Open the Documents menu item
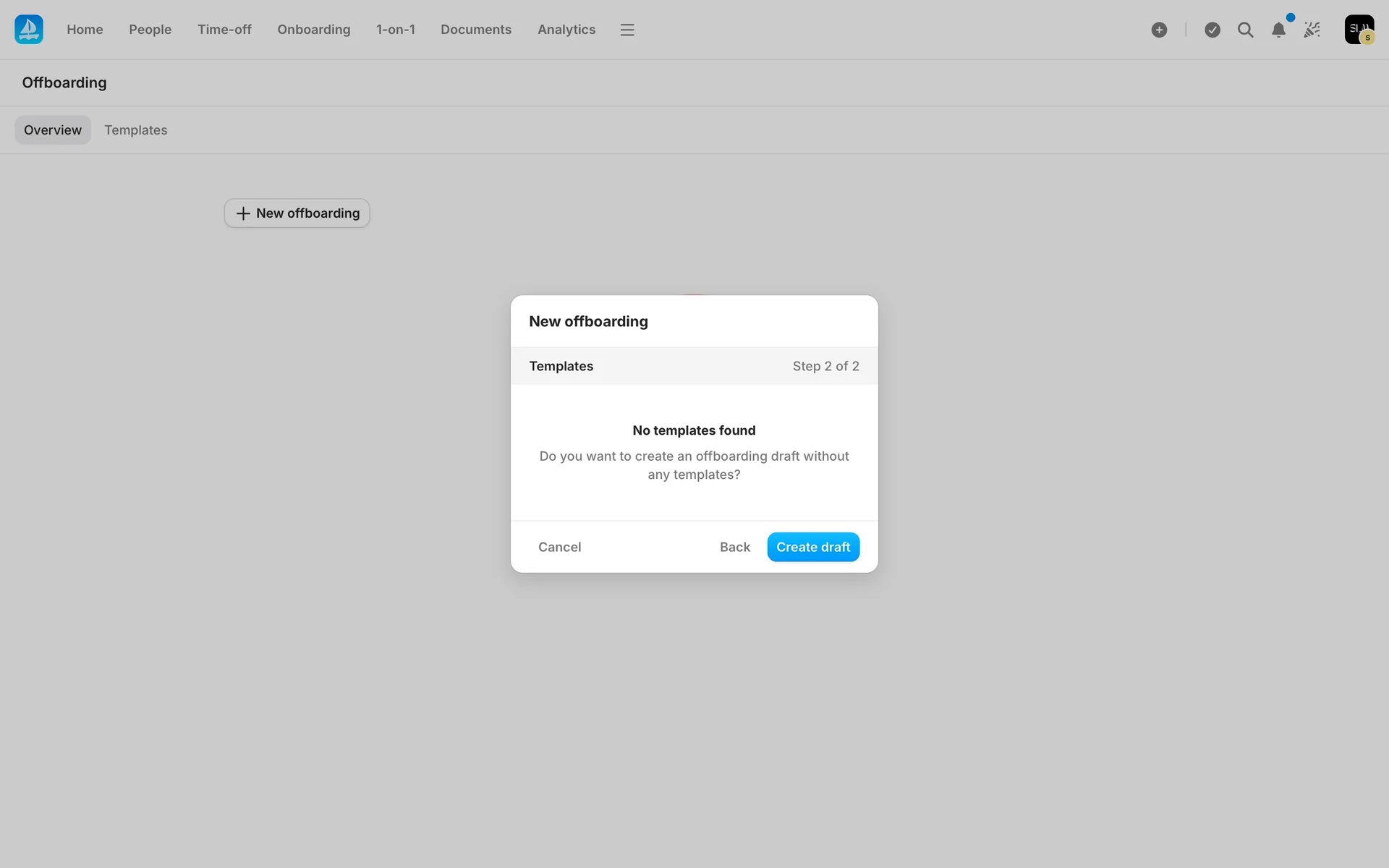Image resolution: width=1389 pixels, height=868 pixels. point(475,30)
